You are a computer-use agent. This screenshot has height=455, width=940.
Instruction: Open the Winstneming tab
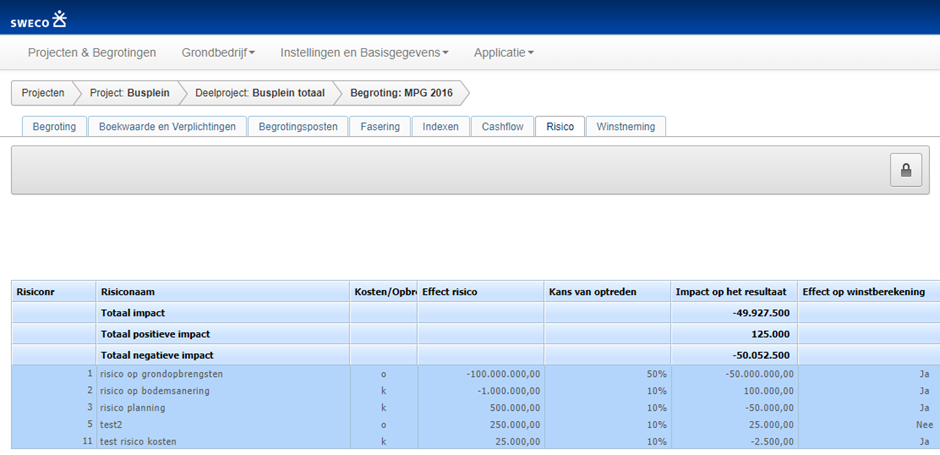pos(626,127)
